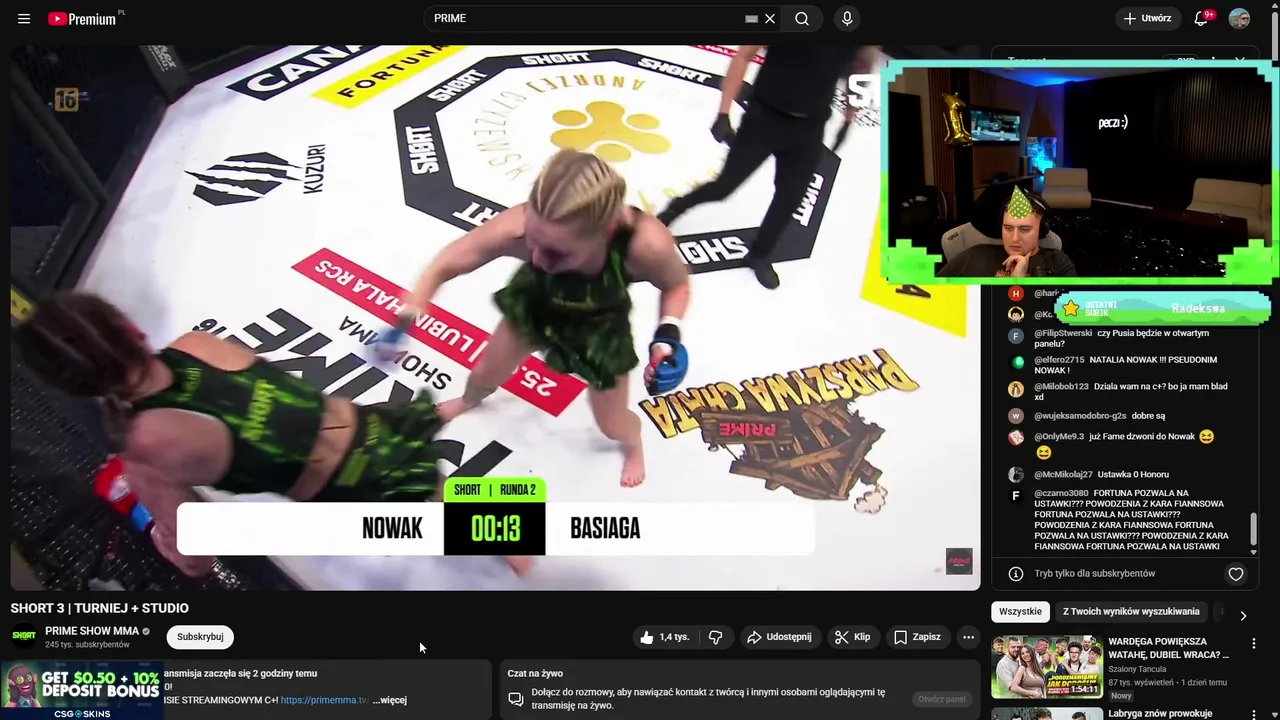This screenshot has width=1280, height=720.
Task: Share video via Udostępnij
Action: coord(779,637)
